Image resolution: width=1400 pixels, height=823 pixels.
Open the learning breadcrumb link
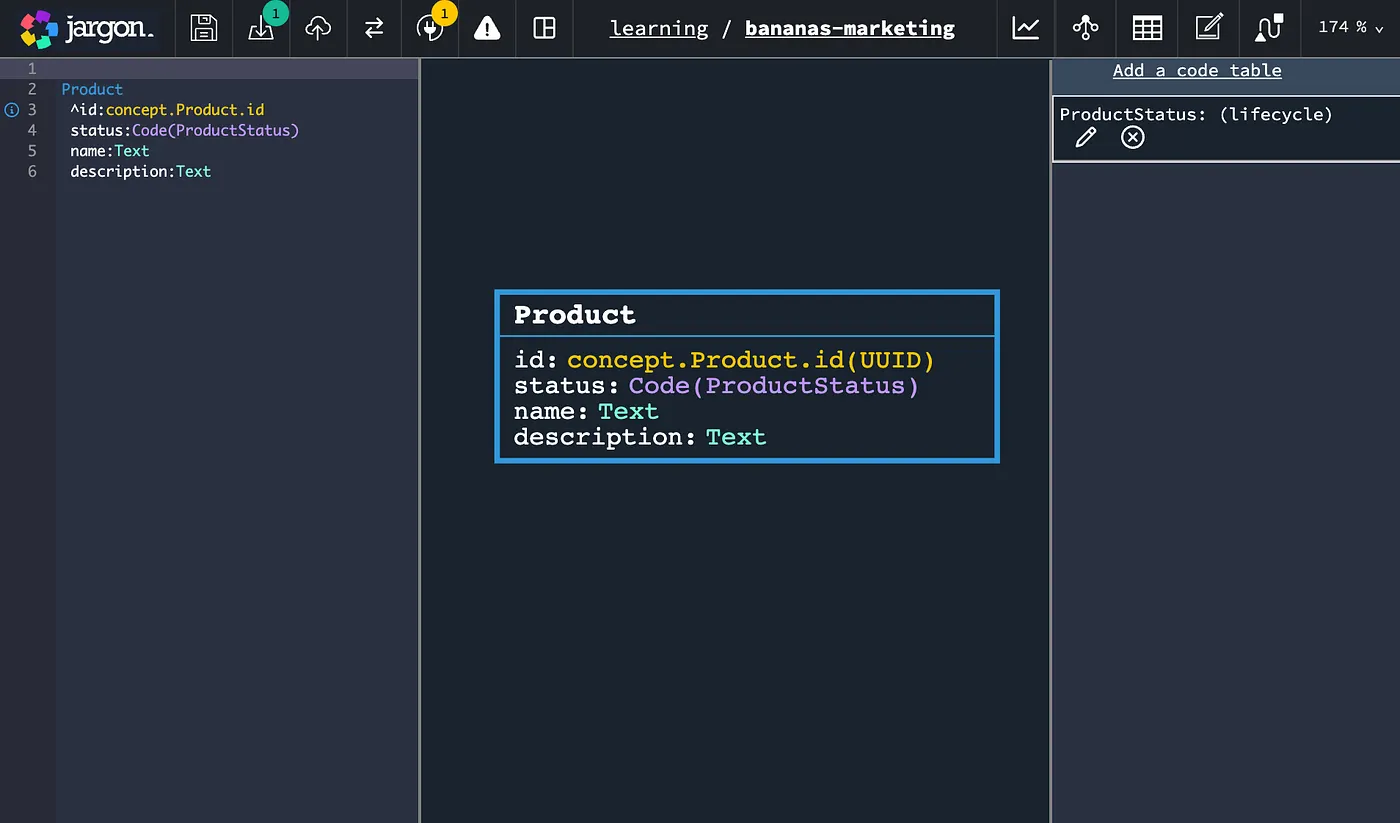pos(659,29)
